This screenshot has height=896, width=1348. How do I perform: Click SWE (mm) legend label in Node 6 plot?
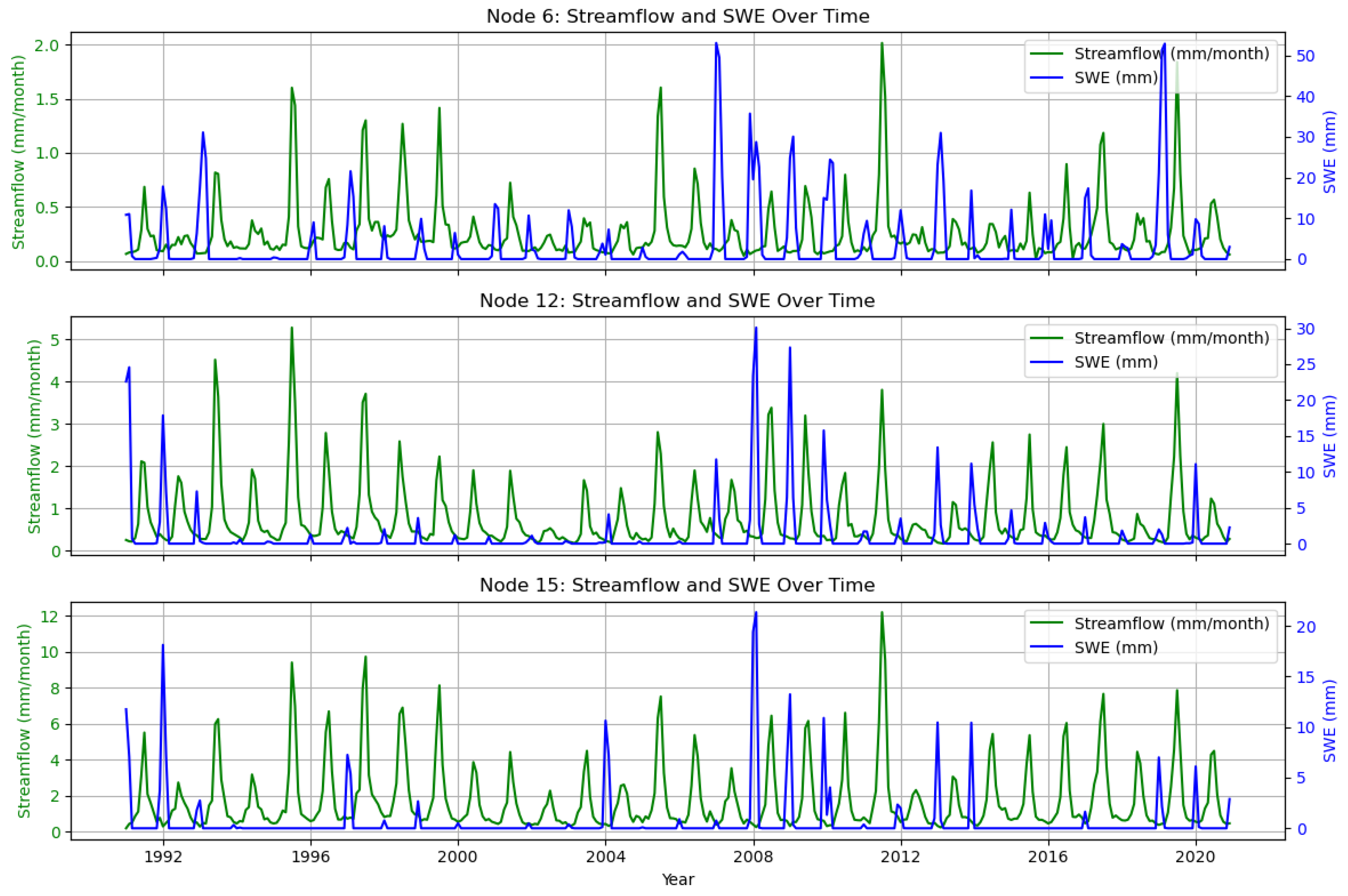coord(1115,78)
